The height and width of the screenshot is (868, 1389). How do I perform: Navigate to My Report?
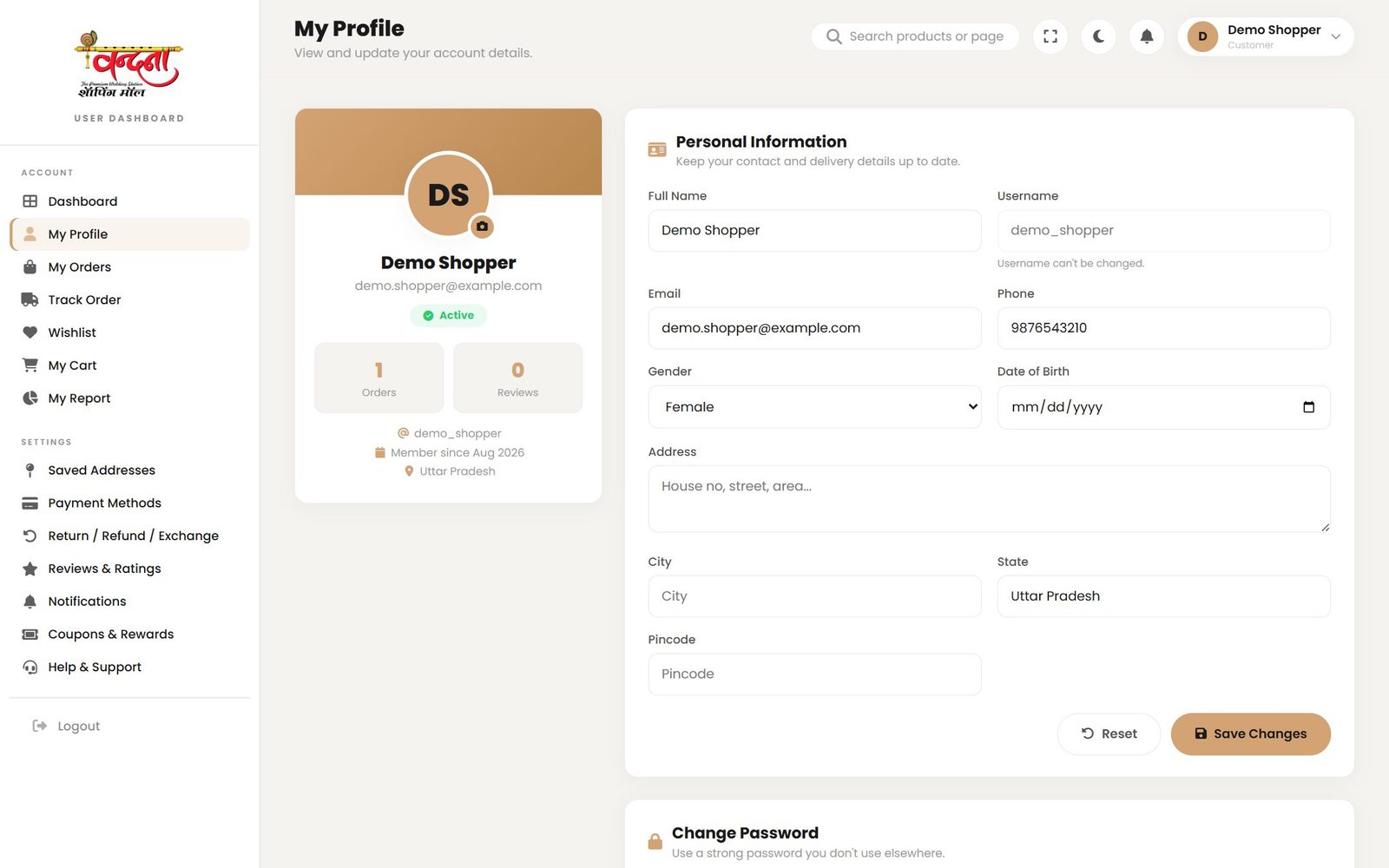[x=129, y=398]
